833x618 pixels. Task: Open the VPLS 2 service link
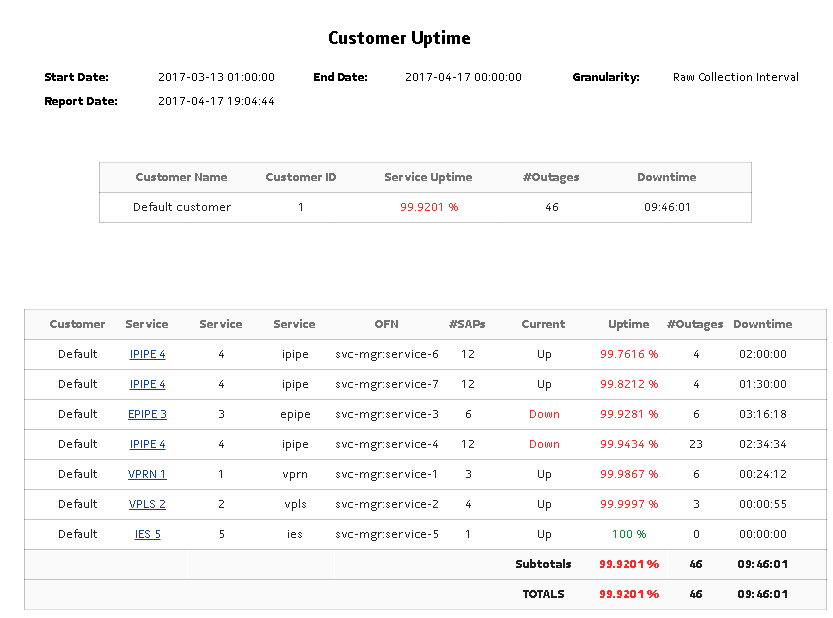point(147,503)
